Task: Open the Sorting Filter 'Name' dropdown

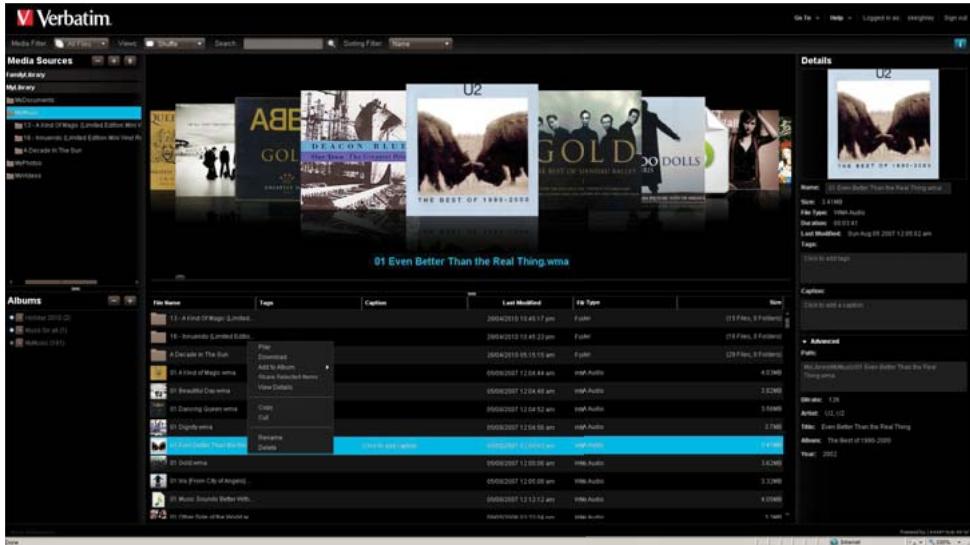Action: [421, 43]
